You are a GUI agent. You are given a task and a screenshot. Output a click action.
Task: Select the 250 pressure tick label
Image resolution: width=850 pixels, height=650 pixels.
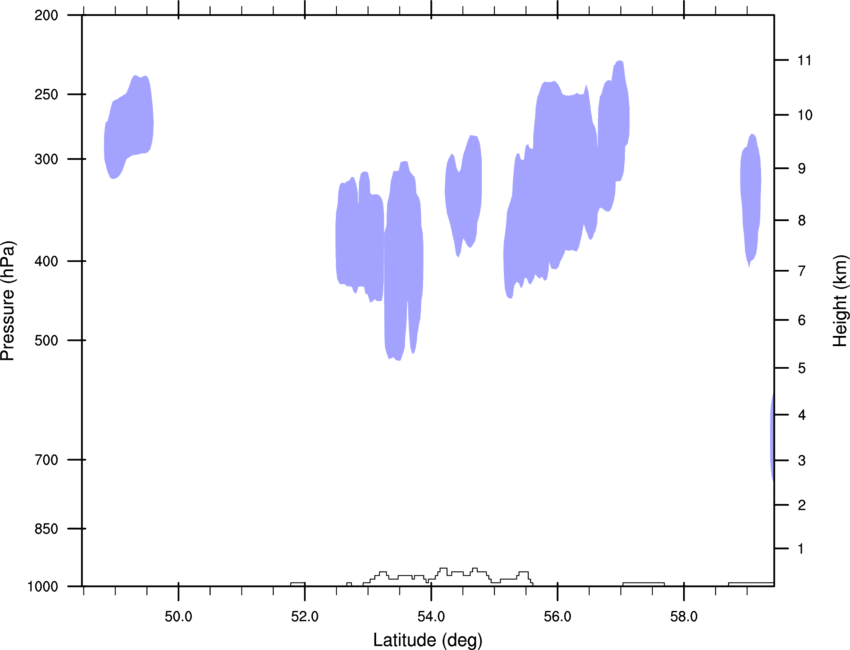(x=46, y=94)
